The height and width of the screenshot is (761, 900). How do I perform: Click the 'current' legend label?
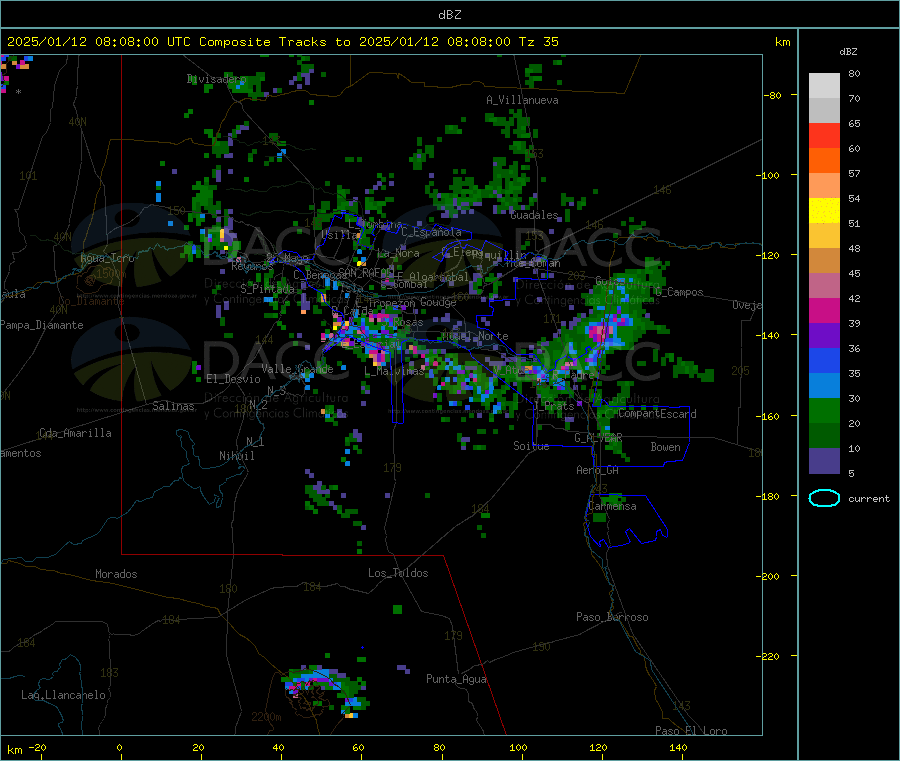click(869, 499)
